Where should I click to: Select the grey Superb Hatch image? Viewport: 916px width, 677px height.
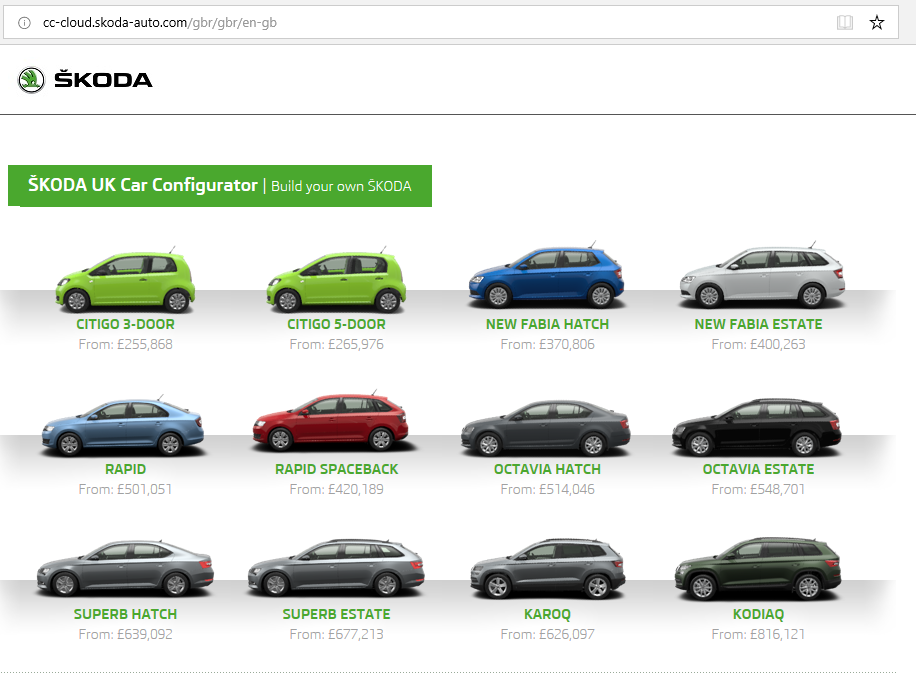(125, 568)
